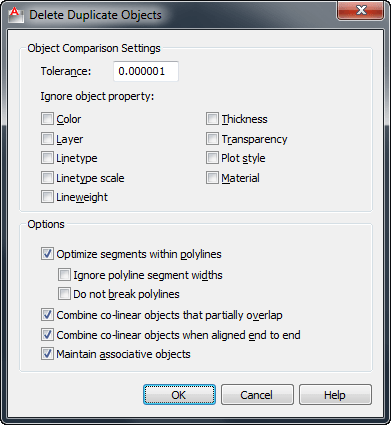Enable the Transparency checkbox
The image size is (391, 425).
(212, 139)
